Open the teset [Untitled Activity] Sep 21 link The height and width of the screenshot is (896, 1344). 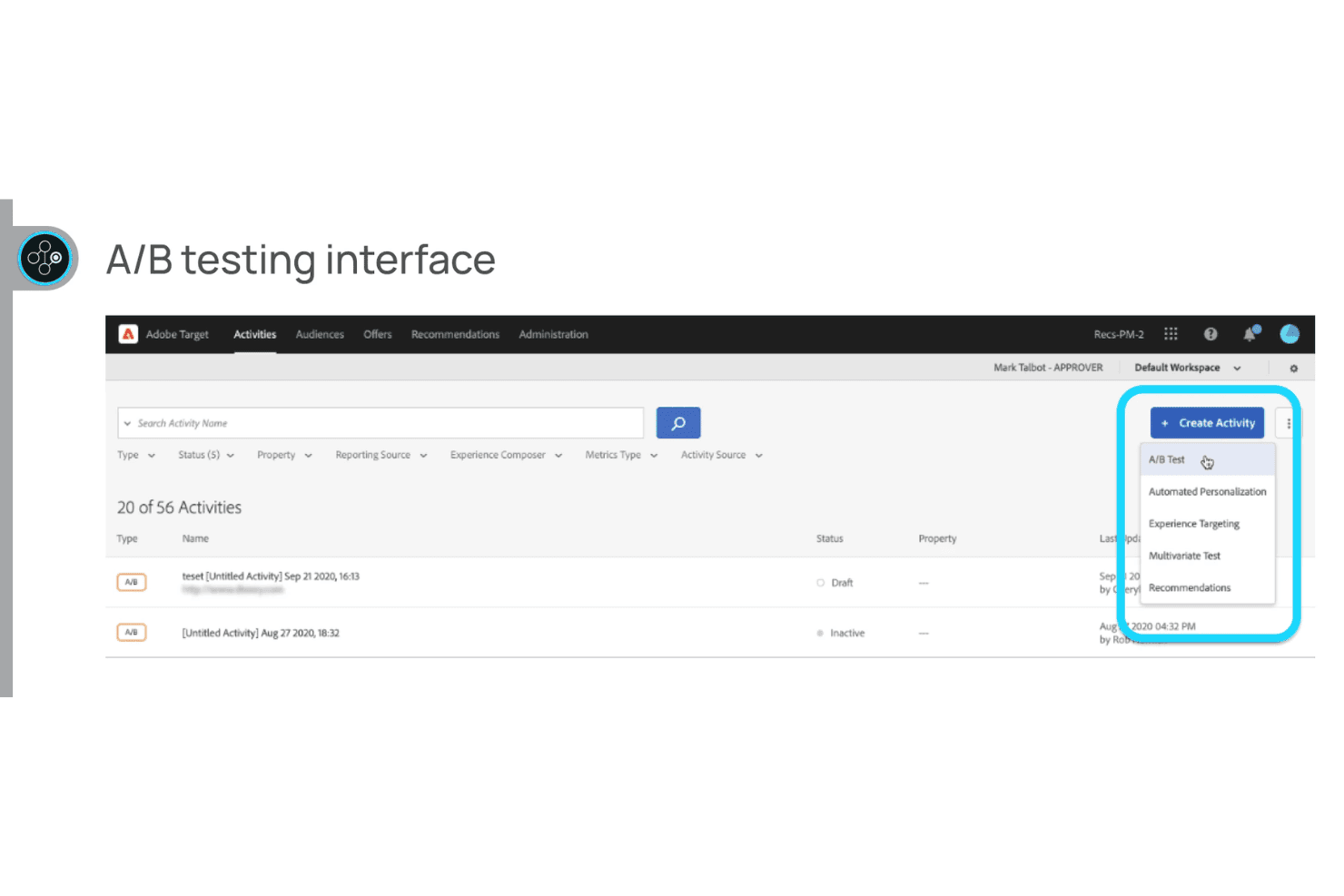click(271, 576)
